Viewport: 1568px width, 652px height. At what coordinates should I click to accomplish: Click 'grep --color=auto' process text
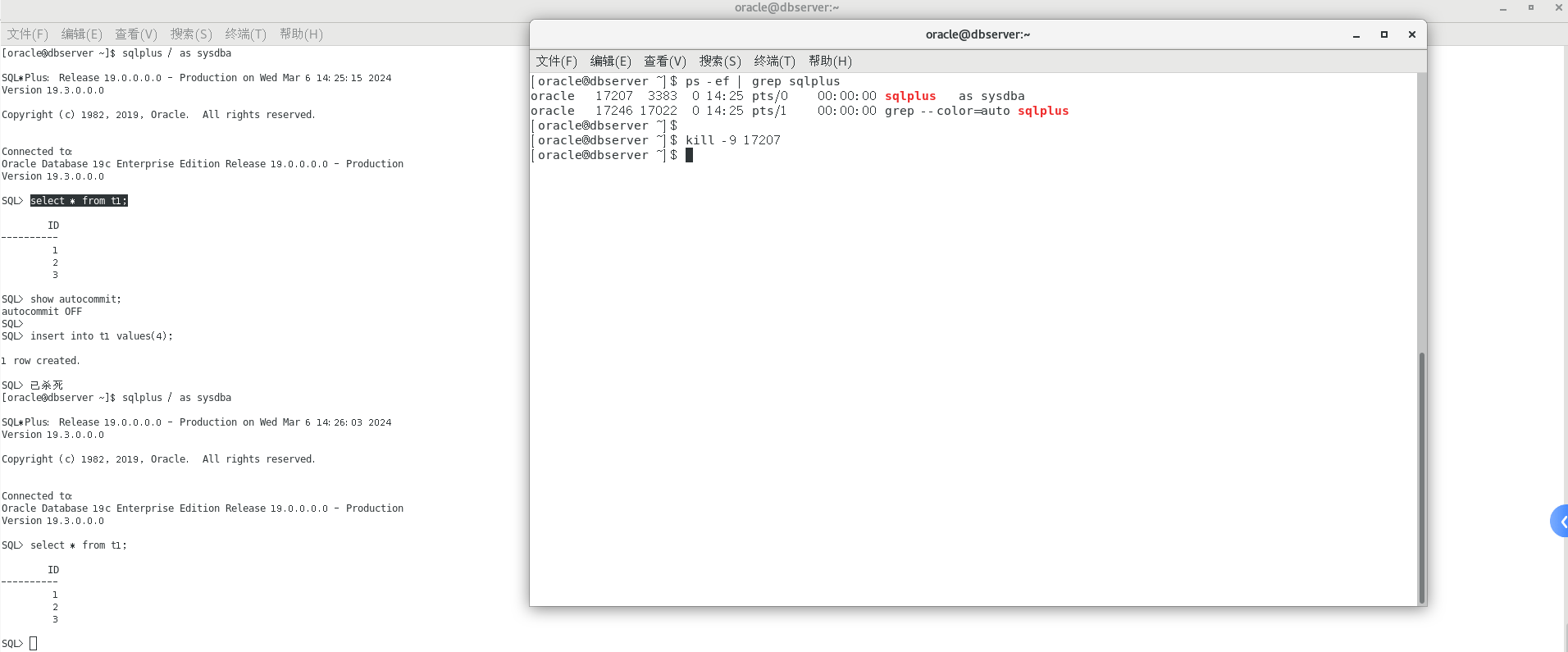click(947, 111)
